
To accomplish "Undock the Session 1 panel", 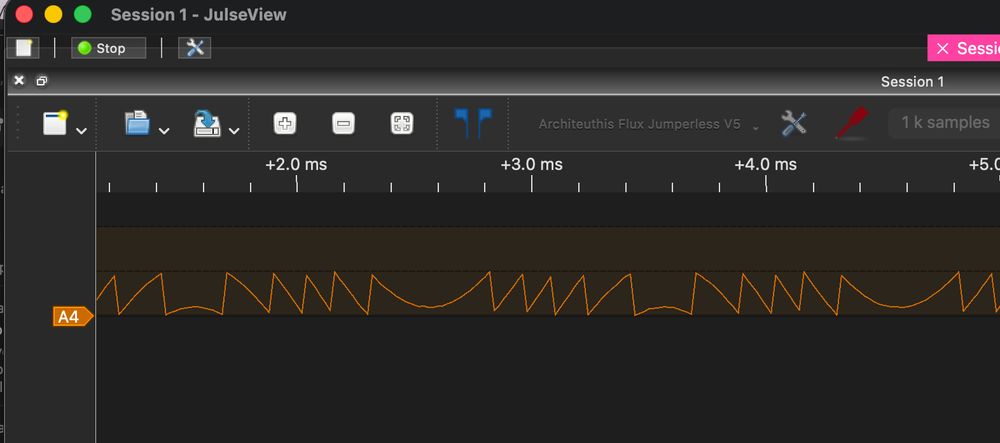I will (41, 81).
